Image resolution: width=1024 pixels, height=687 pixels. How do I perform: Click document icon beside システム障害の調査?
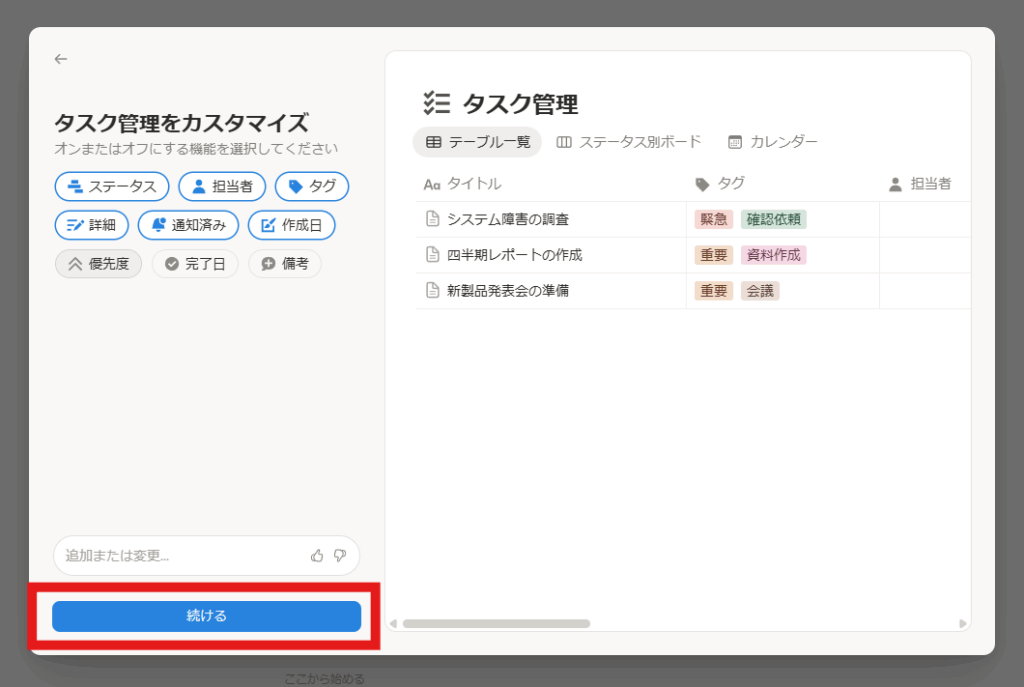pos(432,219)
